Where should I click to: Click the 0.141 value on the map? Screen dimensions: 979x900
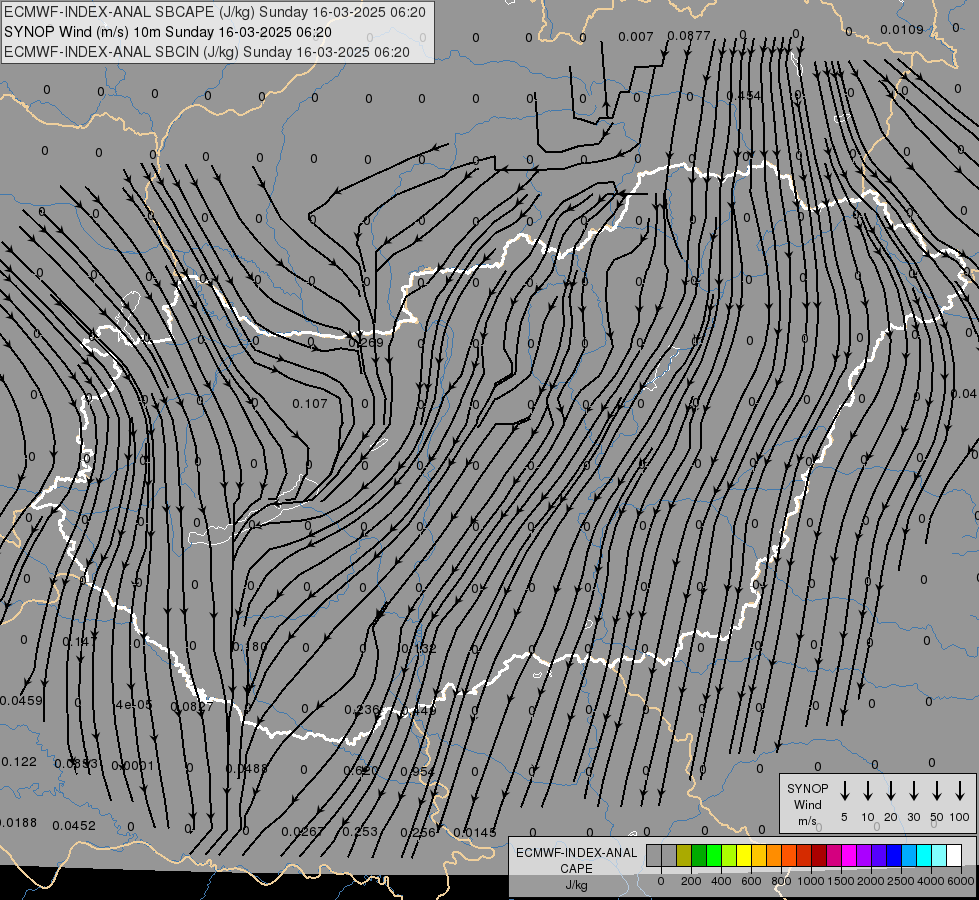click(x=80, y=641)
